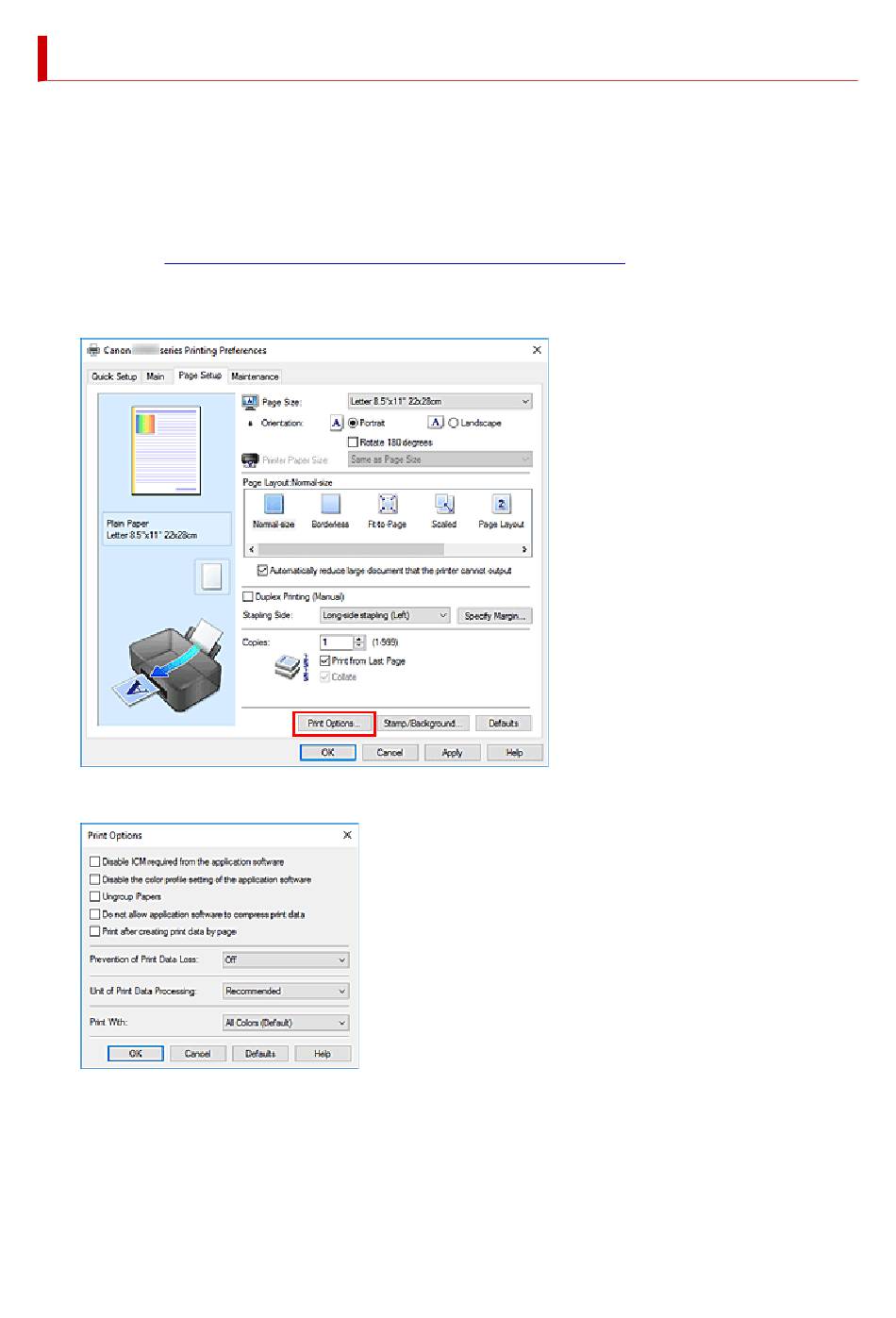Screen dimensions: 896x1318
Task: Choose the Fit-to-Page layout icon
Action: coord(388,505)
